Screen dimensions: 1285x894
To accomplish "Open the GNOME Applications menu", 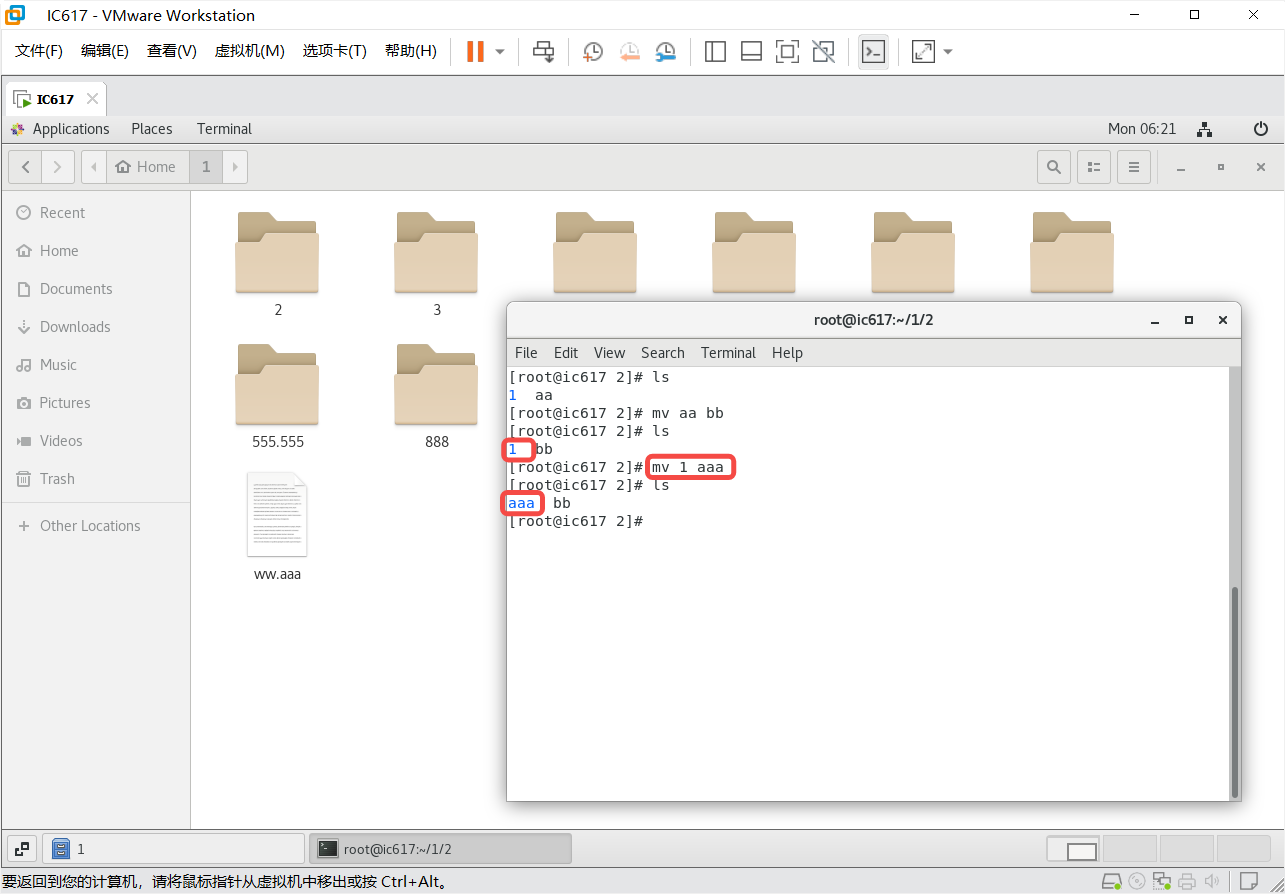I will coord(60,129).
